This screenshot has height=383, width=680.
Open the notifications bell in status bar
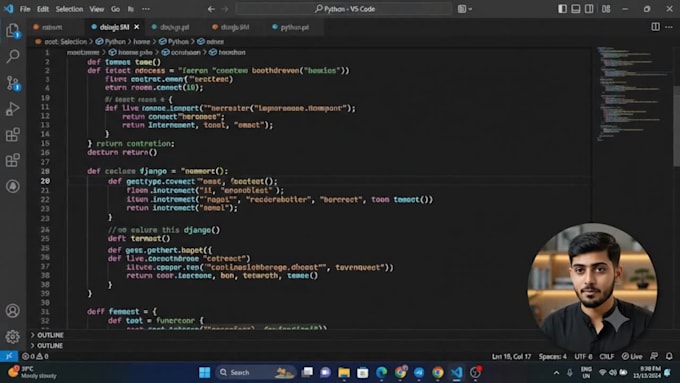[669, 356]
